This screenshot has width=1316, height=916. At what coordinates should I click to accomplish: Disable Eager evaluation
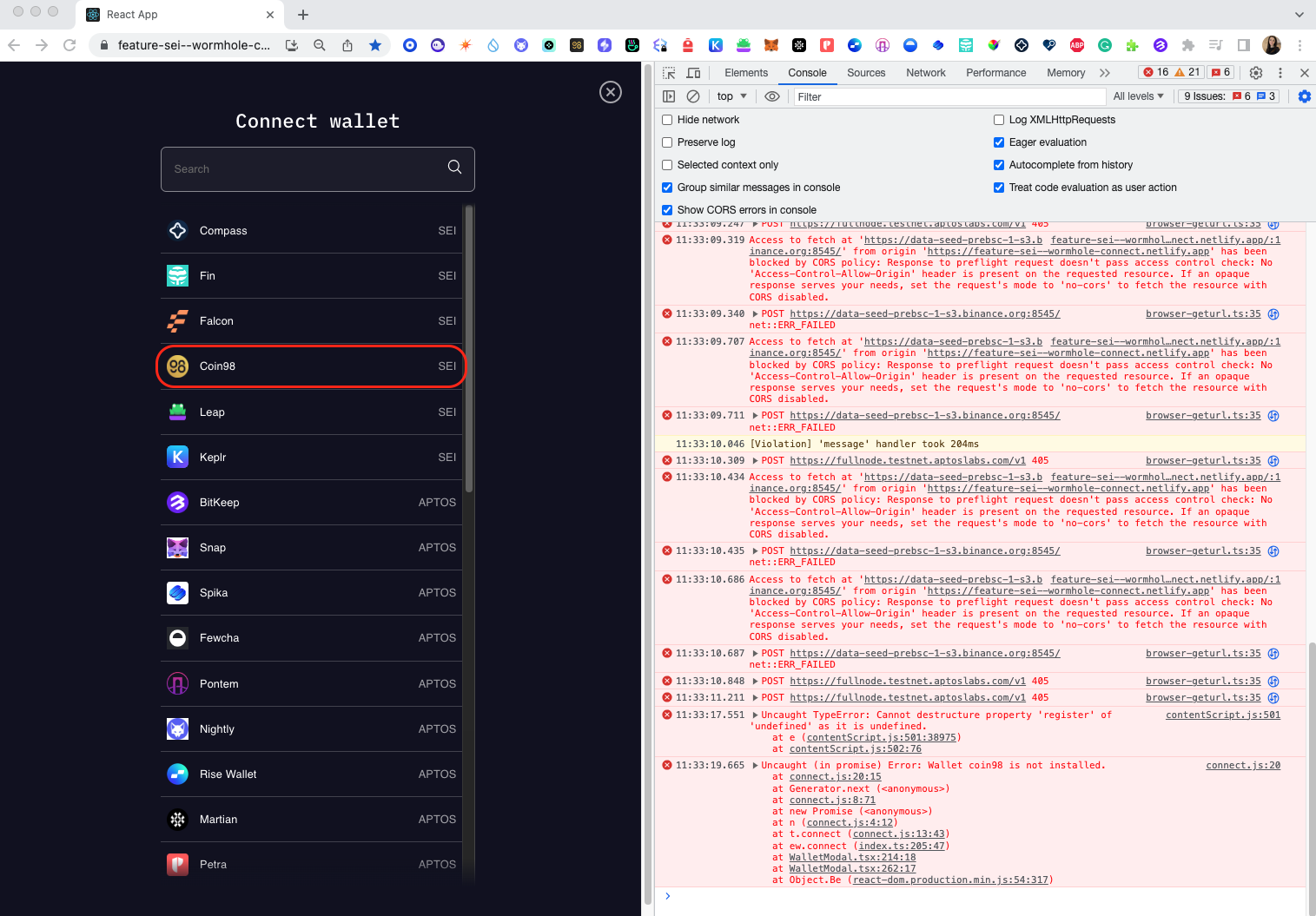998,142
